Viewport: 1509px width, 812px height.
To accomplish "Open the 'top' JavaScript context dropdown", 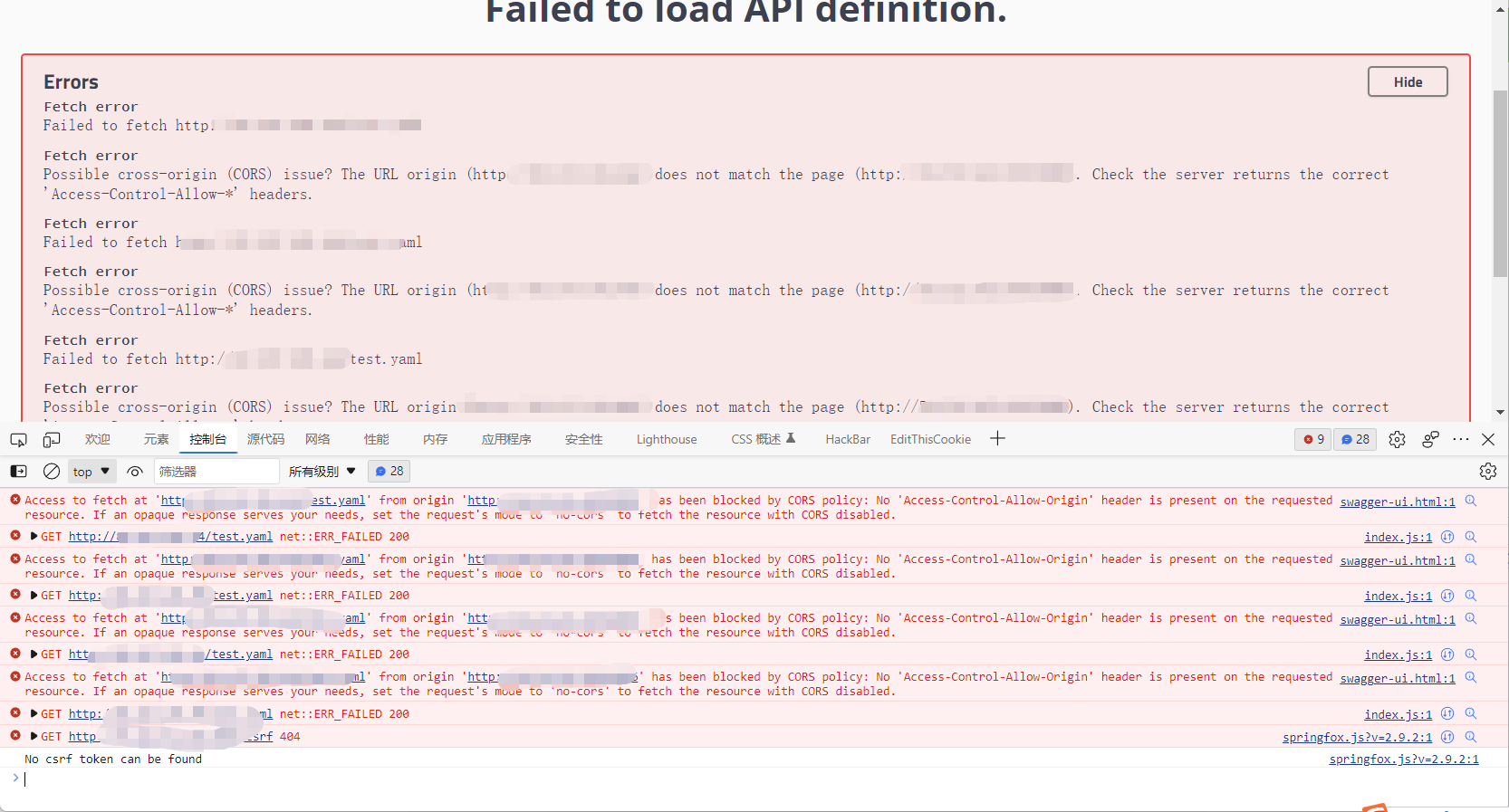I will click(x=91, y=472).
